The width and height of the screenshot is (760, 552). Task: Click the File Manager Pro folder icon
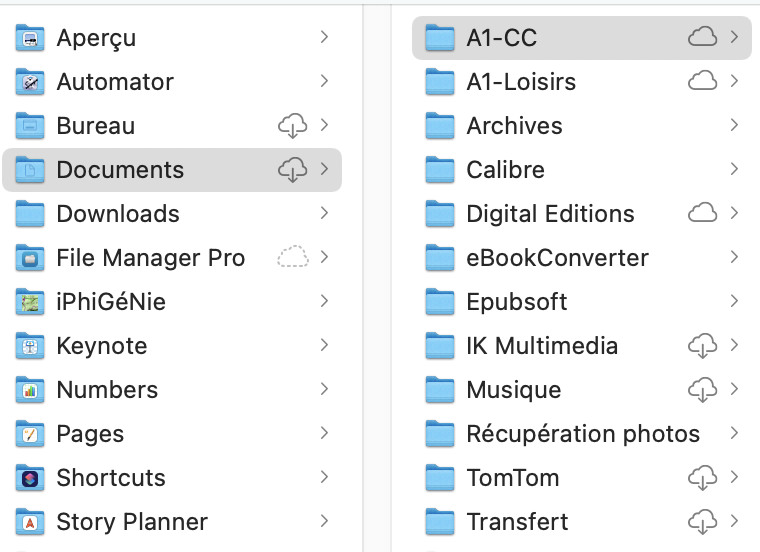pos(31,258)
